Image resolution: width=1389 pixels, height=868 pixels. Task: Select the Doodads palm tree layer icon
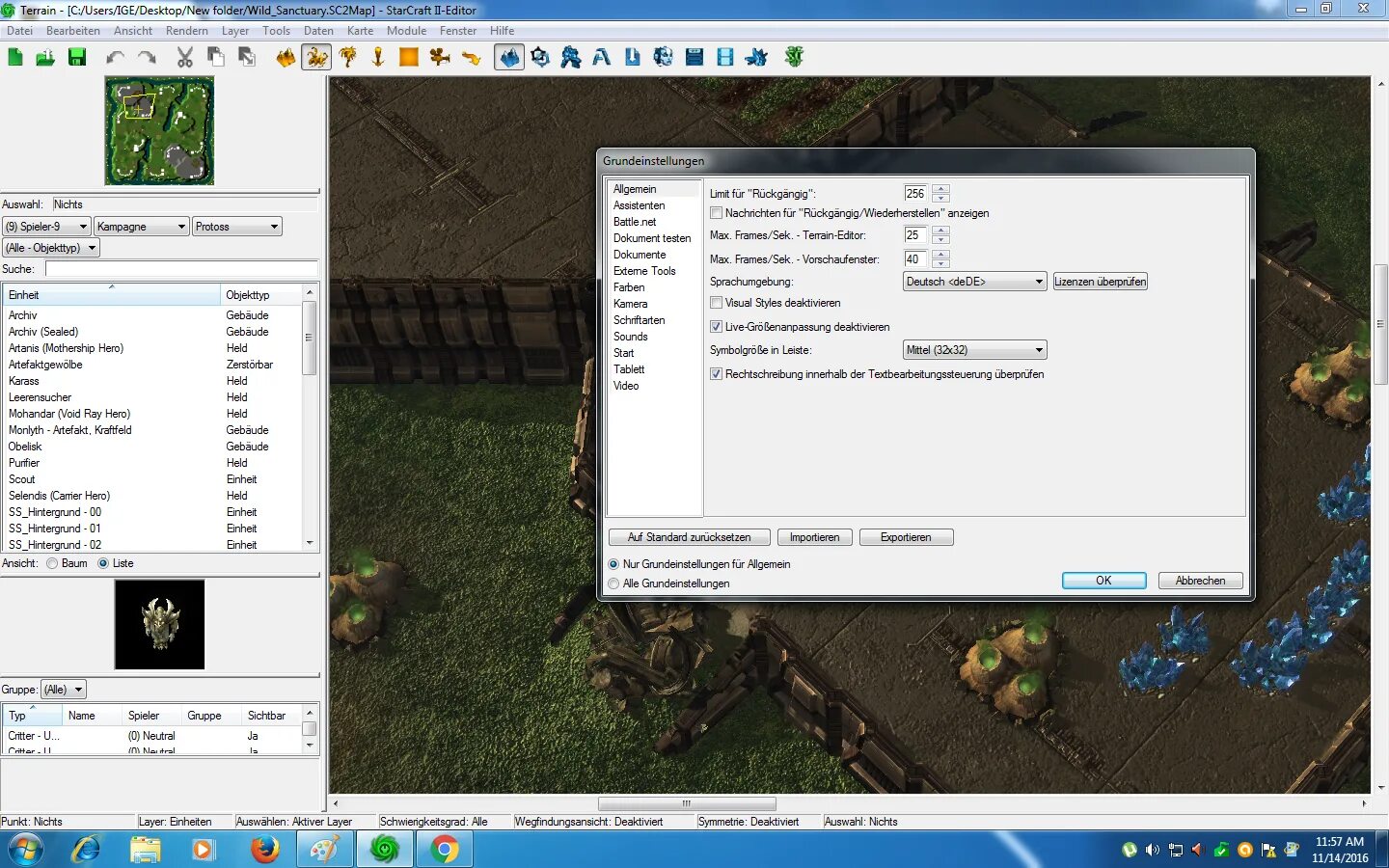pyautogui.click(x=348, y=58)
